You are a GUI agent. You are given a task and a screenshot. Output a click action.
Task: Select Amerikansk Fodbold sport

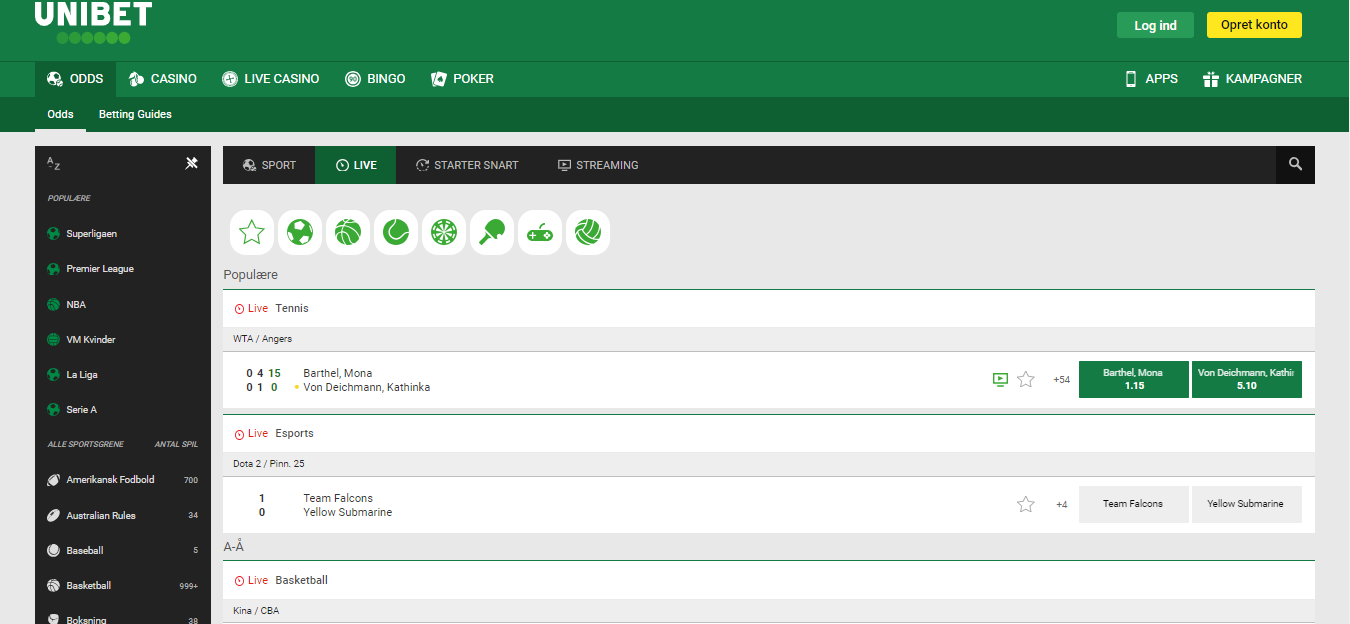123,480
